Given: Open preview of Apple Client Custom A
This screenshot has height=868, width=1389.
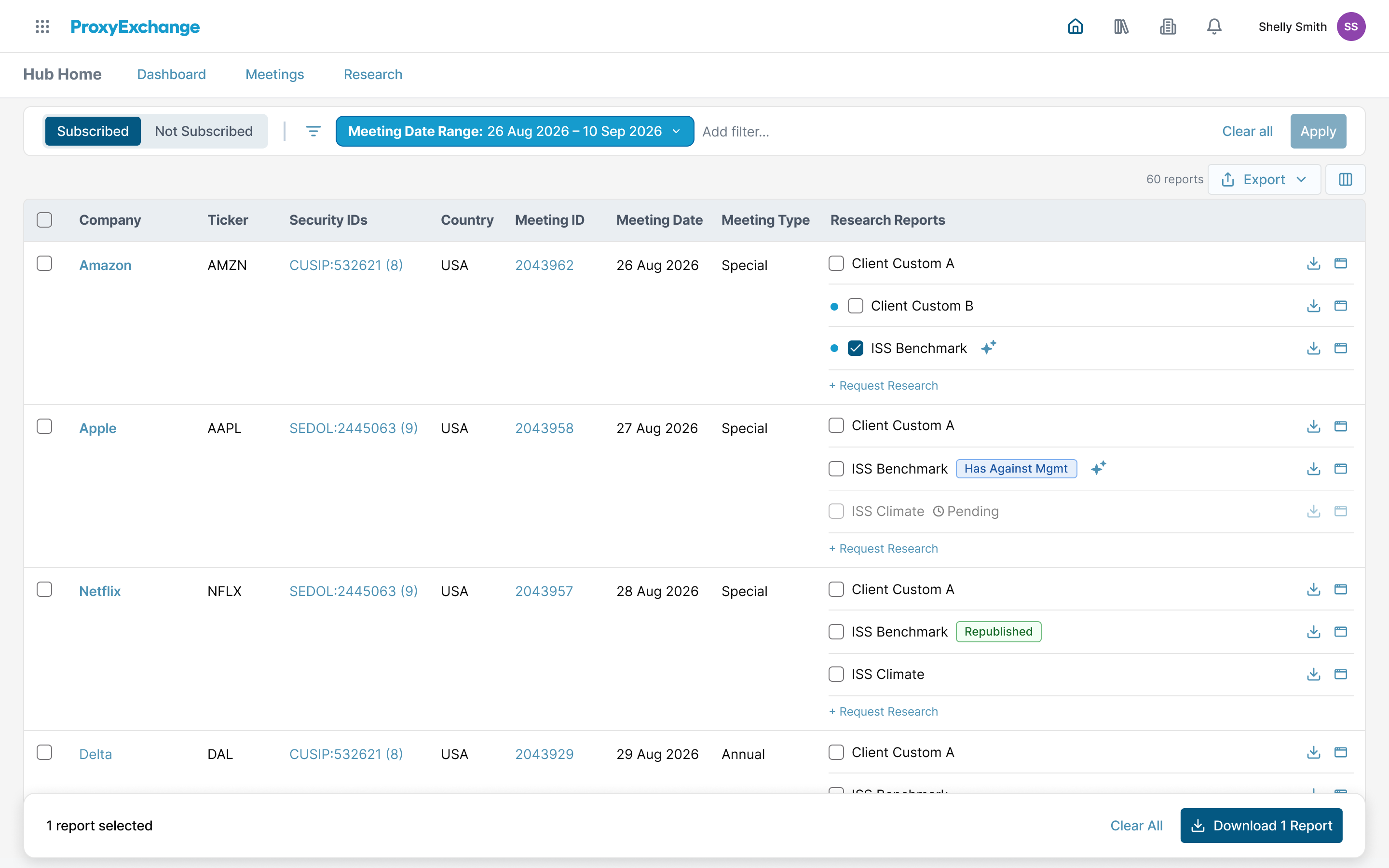Looking at the screenshot, I should tap(1340, 427).
